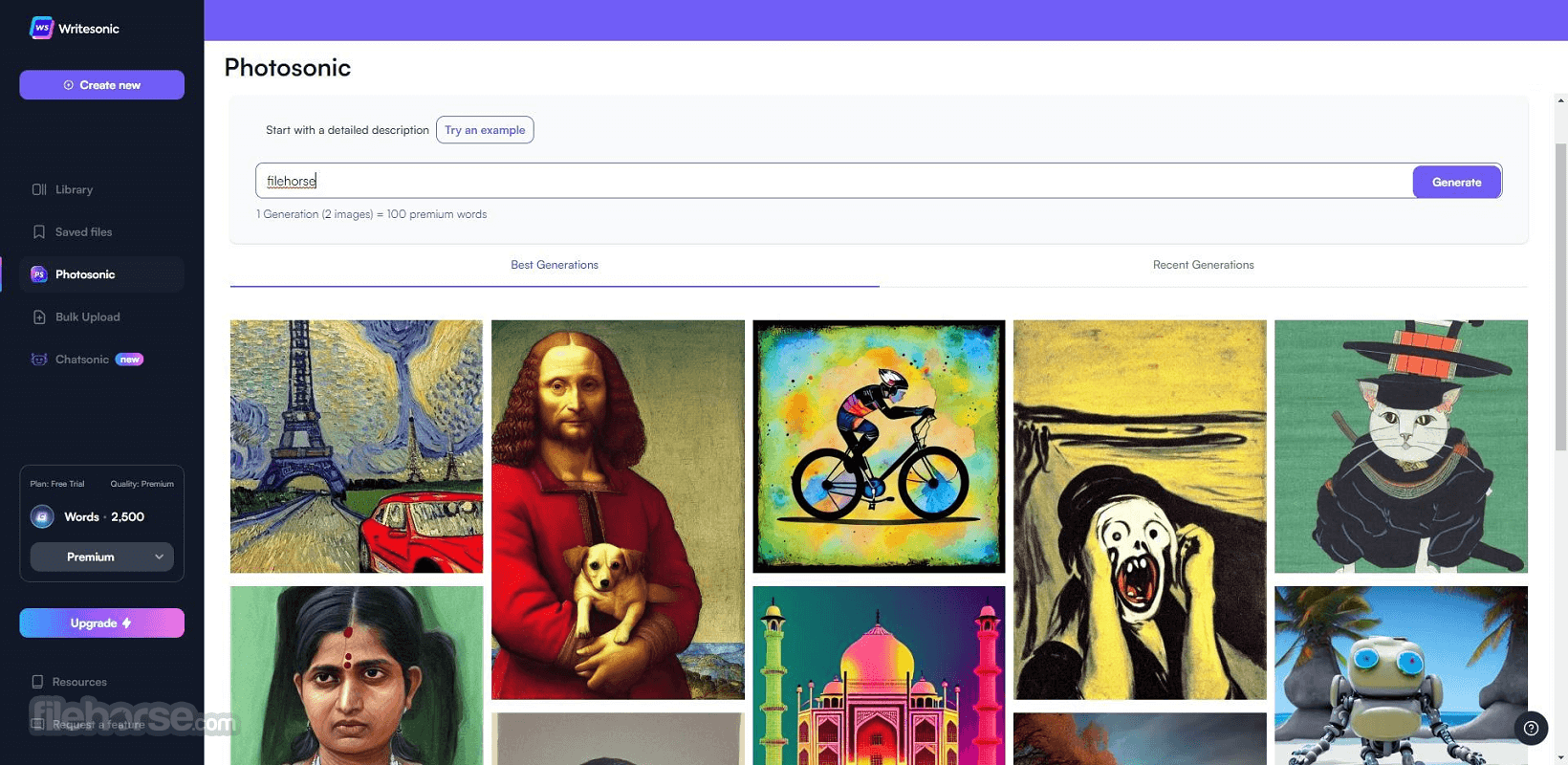Open the Chatsonic bot icon
The width and height of the screenshot is (1568, 765).
tap(39, 360)
